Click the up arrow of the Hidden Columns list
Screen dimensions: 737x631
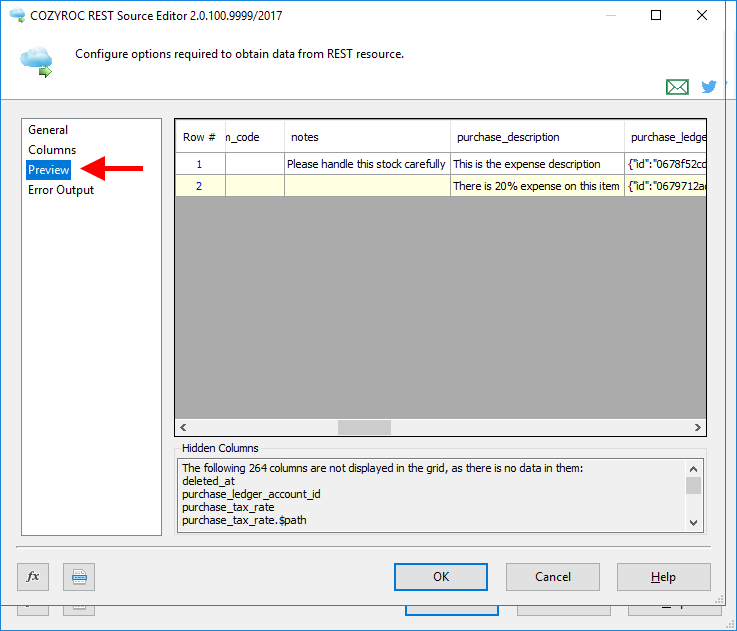693,469
